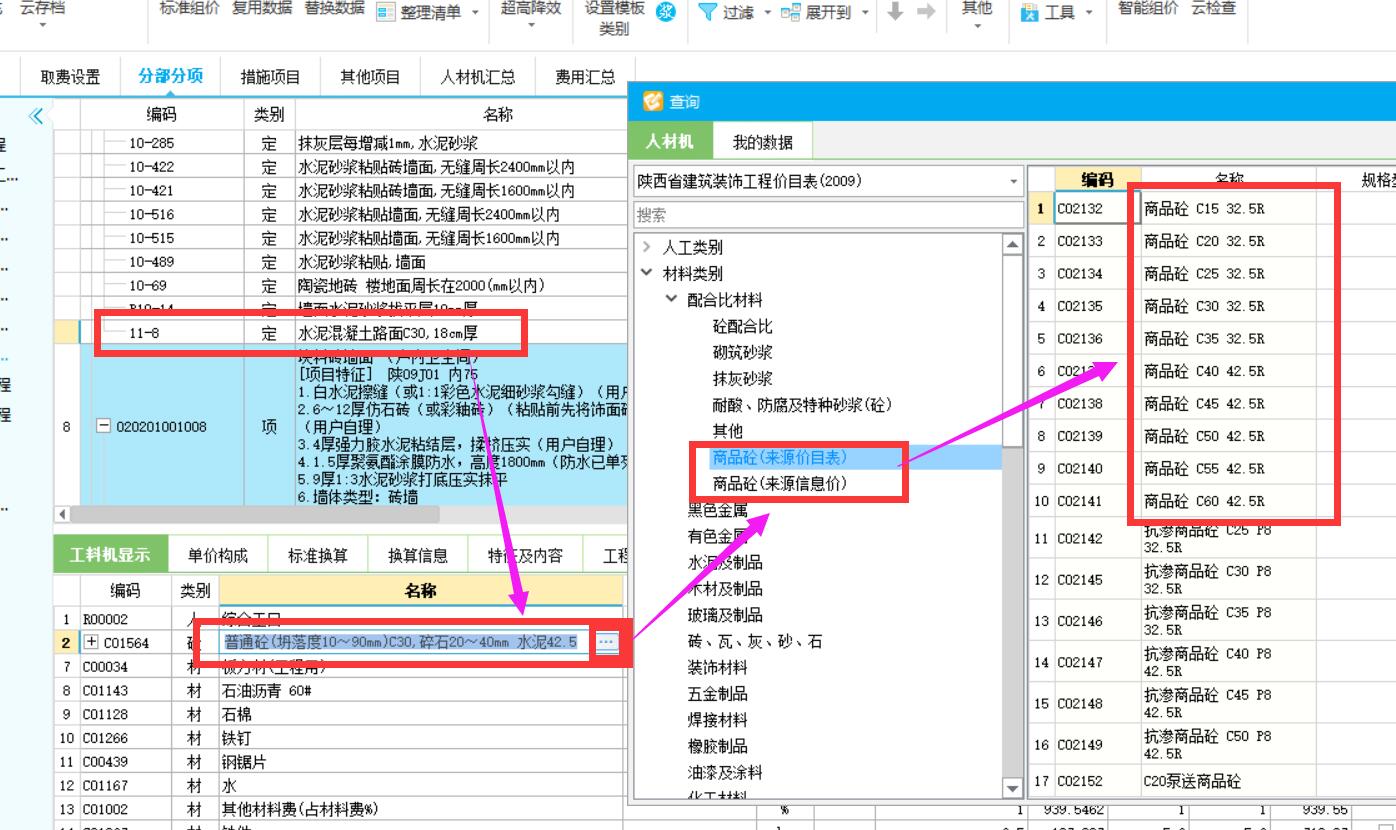Select 人材机 tab in query dialog

click(x=670, y=141)
